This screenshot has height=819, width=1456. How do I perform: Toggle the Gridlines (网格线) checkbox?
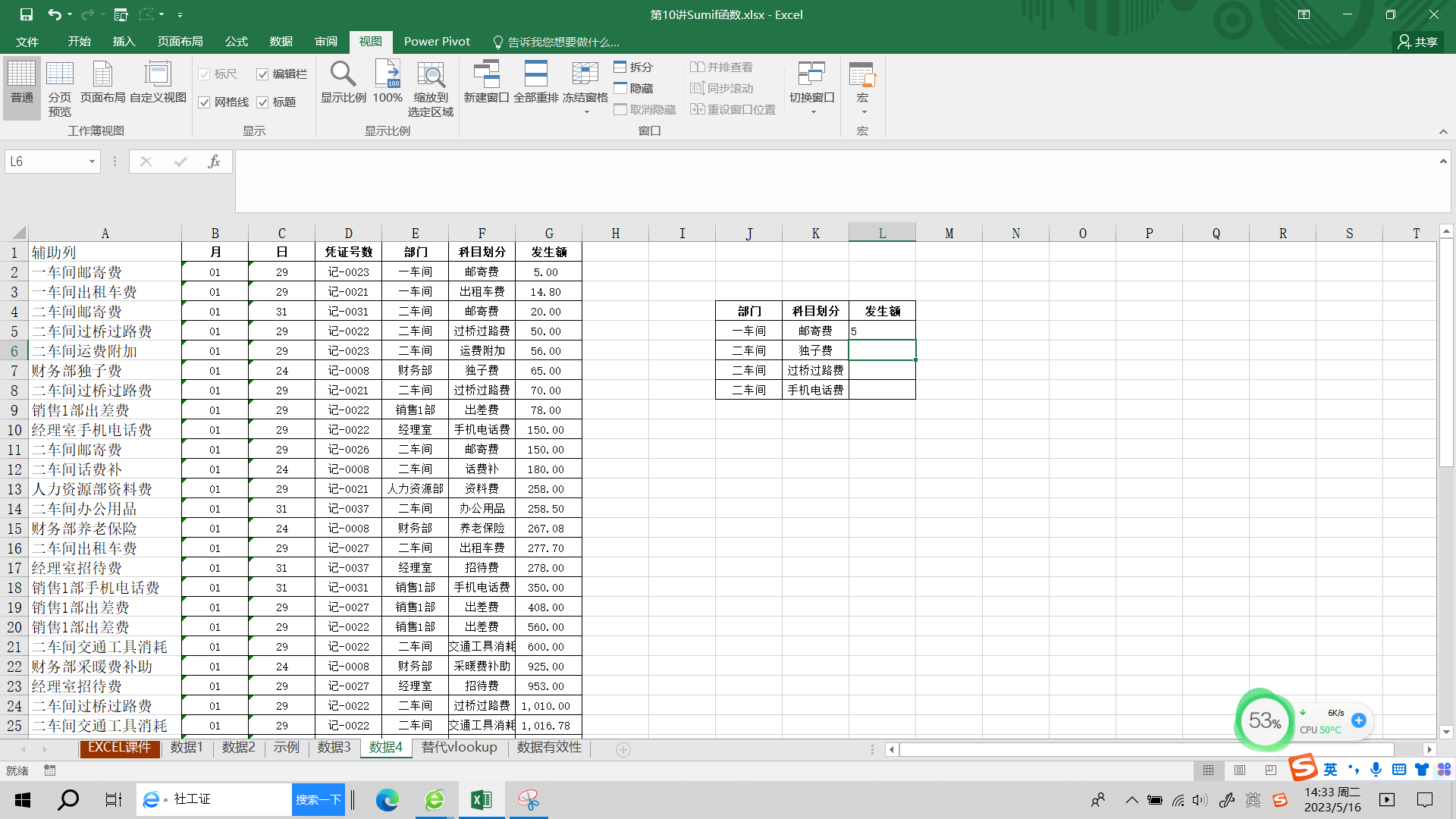tap(204, 102)
